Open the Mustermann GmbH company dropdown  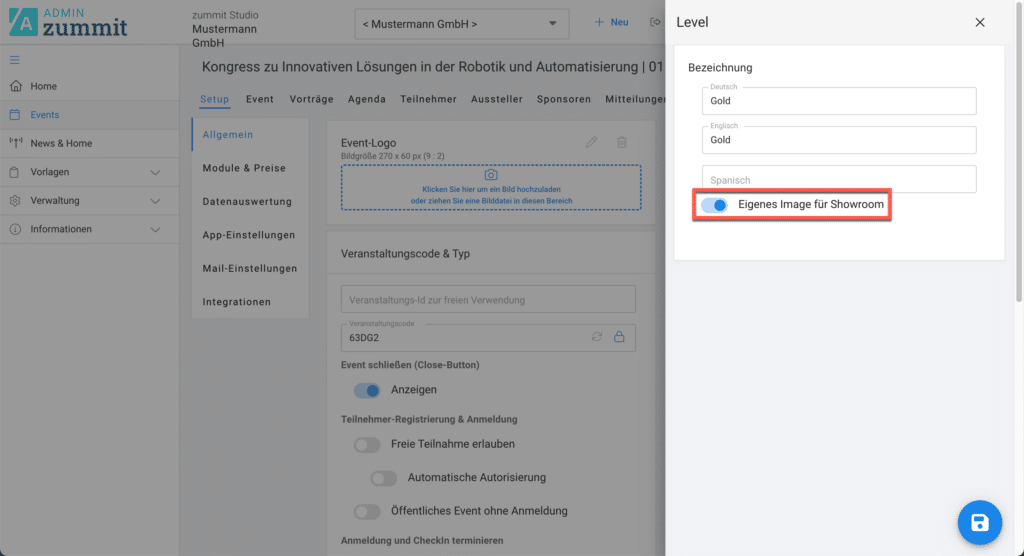[x=461, y=23]
